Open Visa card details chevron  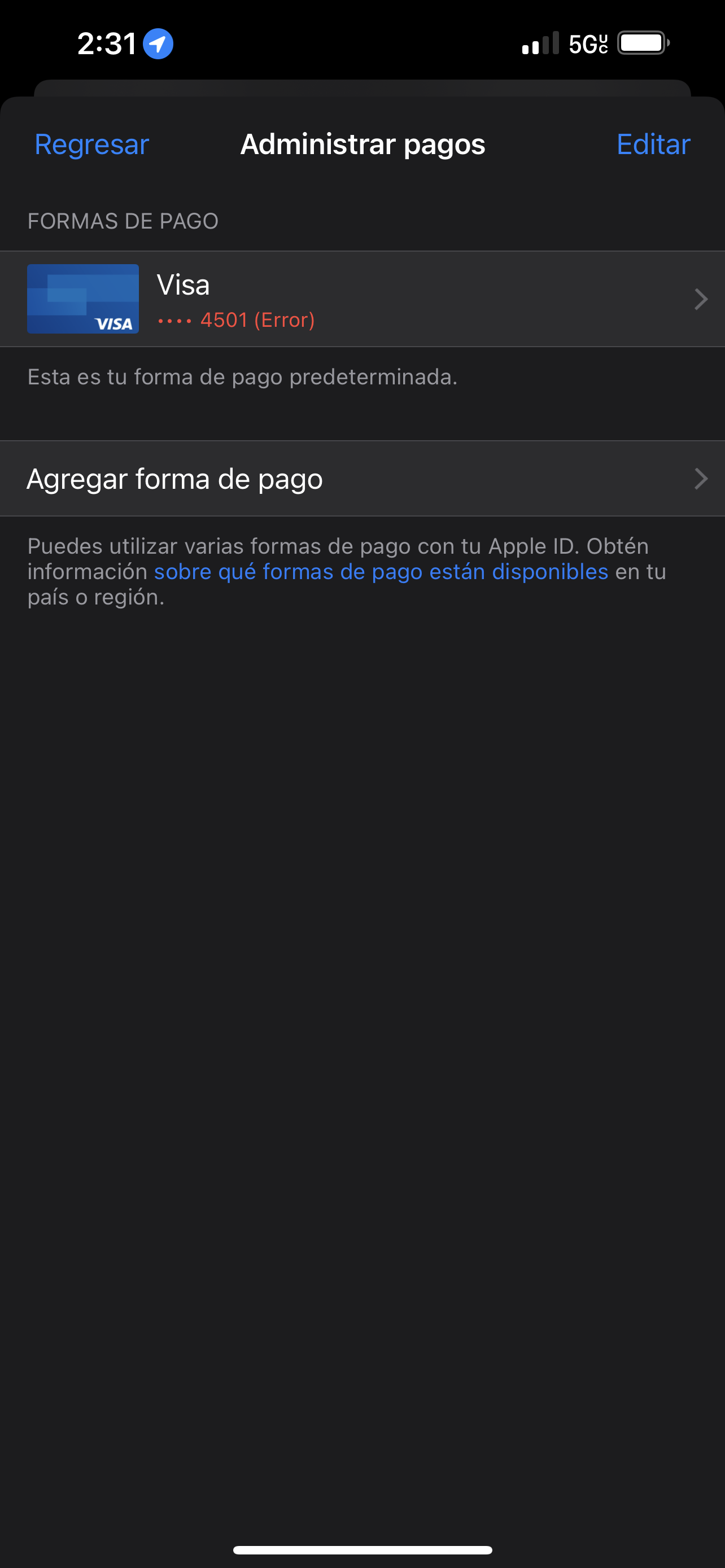click(701, 300)
